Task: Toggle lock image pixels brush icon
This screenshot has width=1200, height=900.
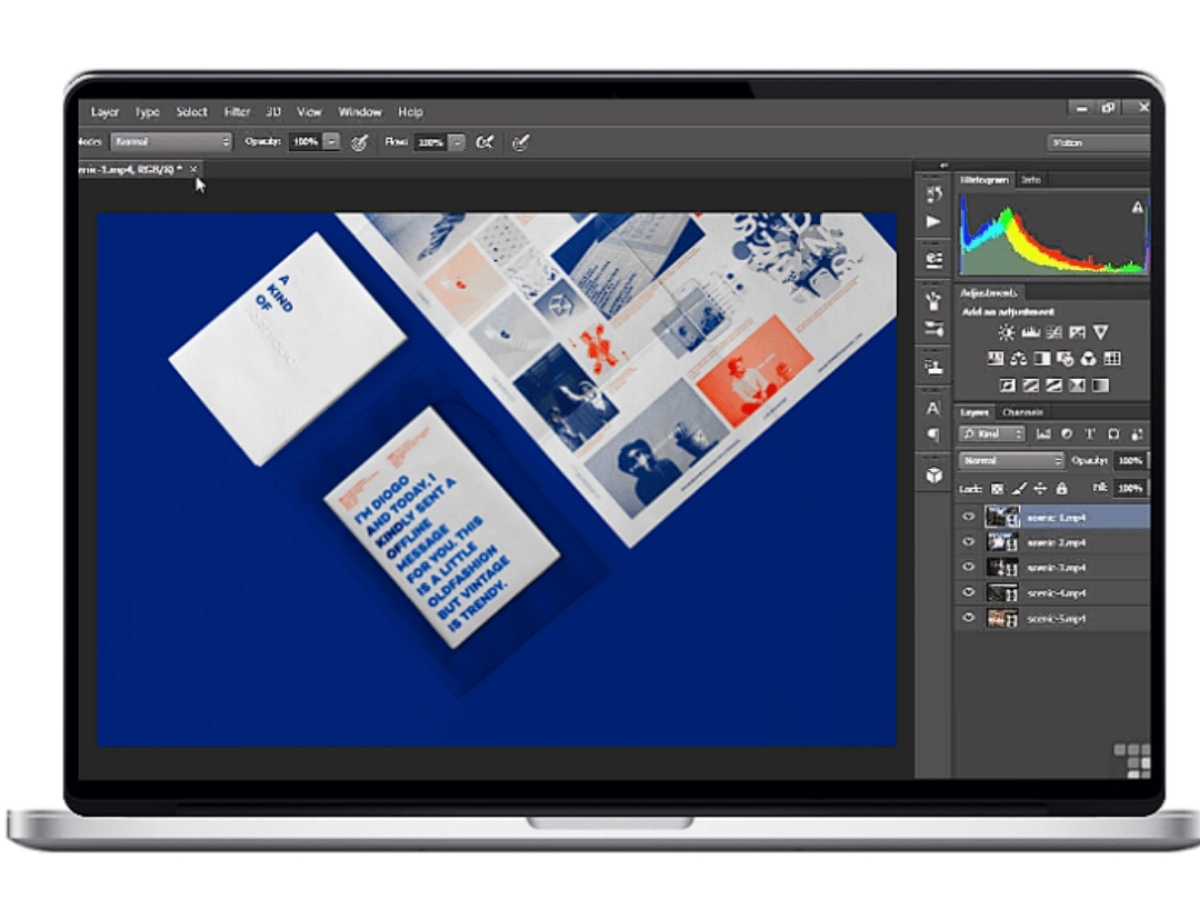Action: pyautogui.click(x=1019, y=489)
